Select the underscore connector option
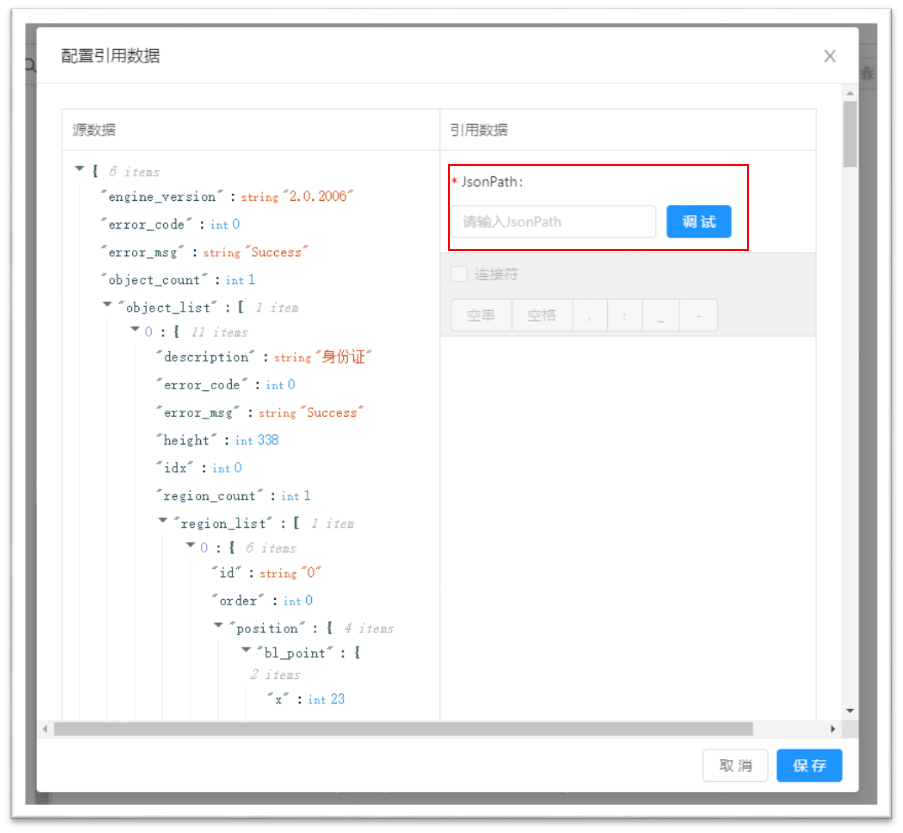The width and height of the screenshot is (903, 833). coord(661,315)
